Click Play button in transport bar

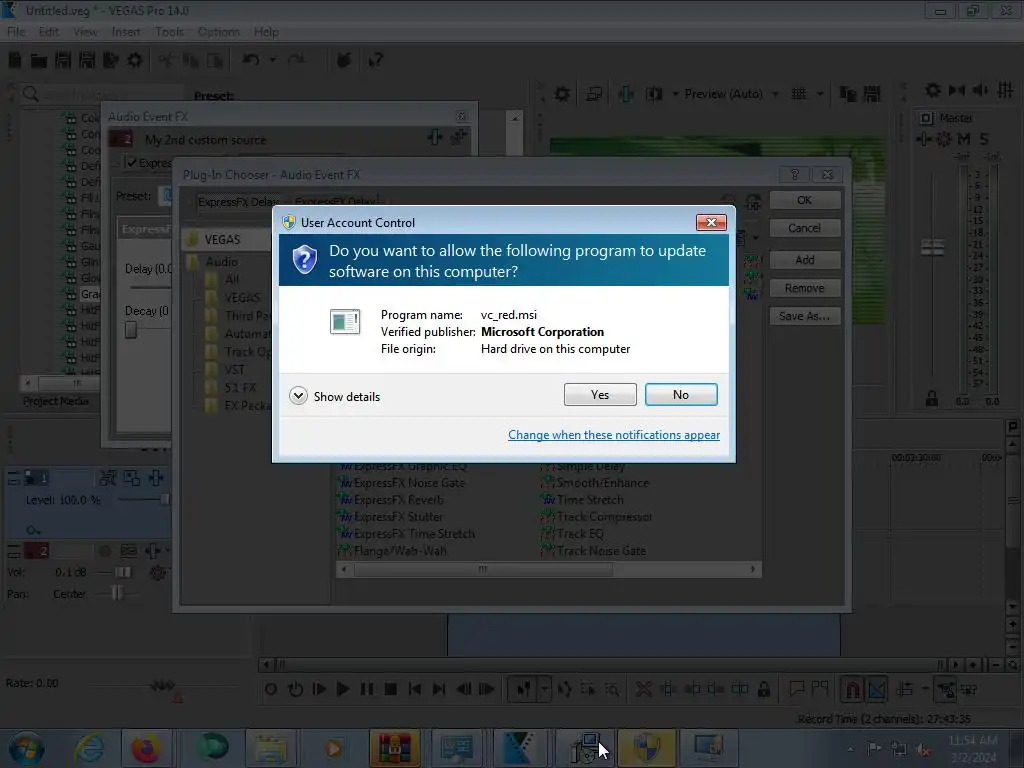[343, 689]
